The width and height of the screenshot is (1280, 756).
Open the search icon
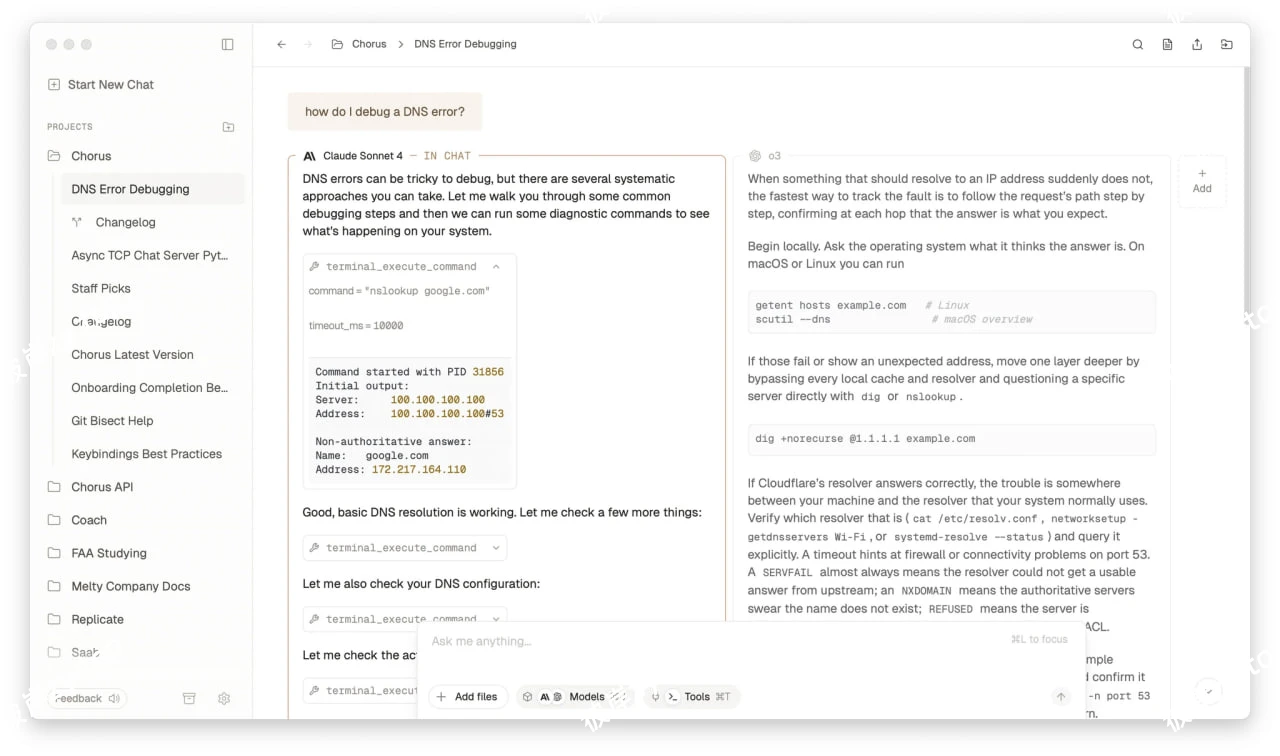(x=1137, y=44)
